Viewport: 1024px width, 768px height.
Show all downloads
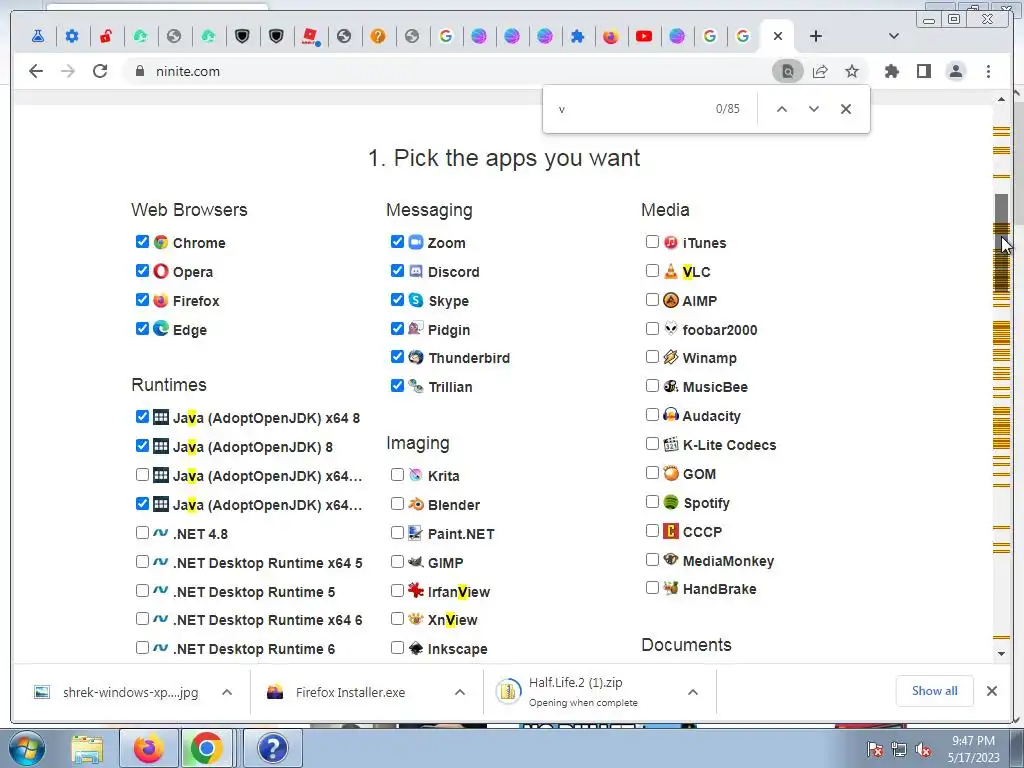[935, 691]
